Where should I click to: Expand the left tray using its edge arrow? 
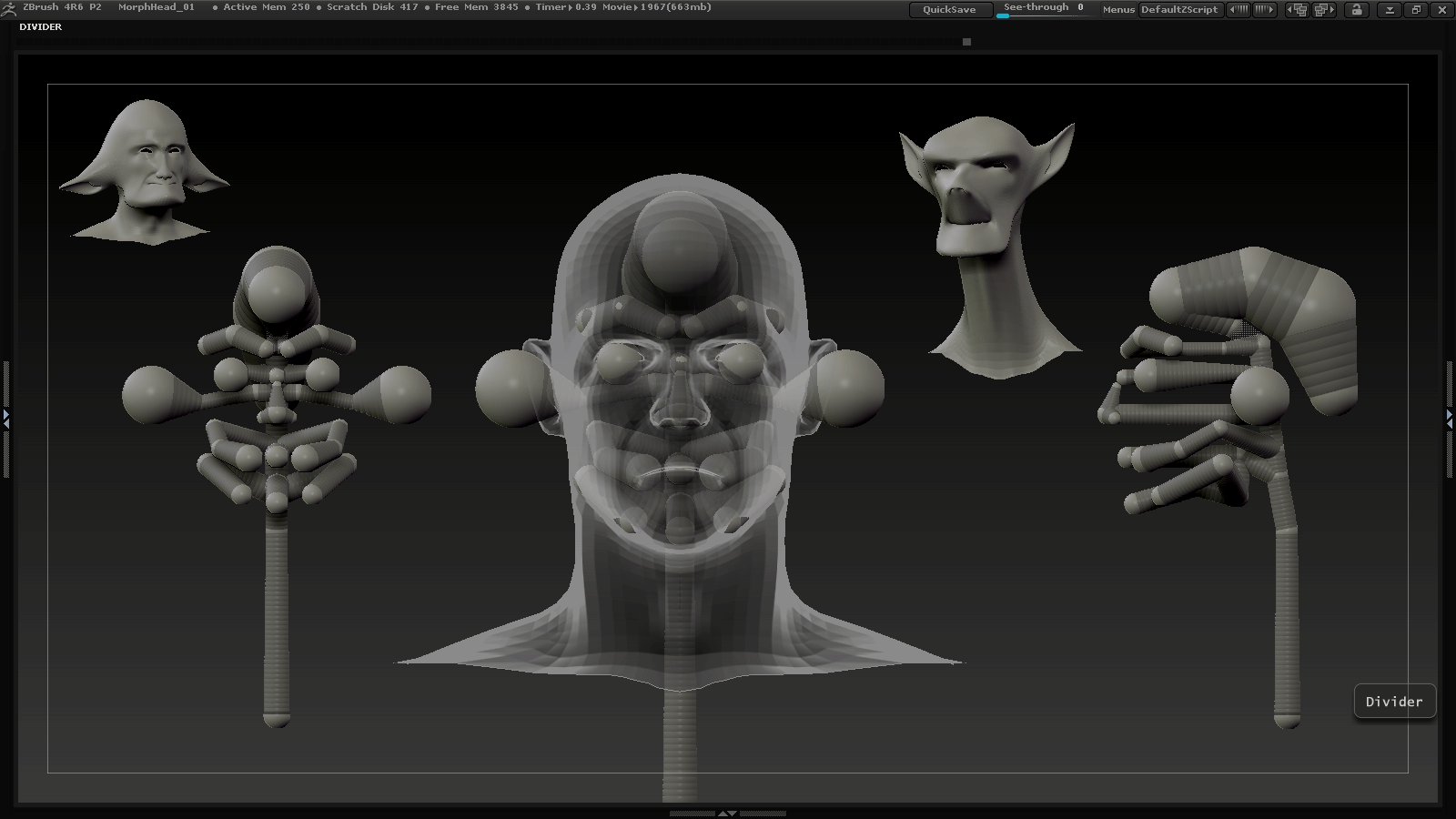(x=5, y=419)
